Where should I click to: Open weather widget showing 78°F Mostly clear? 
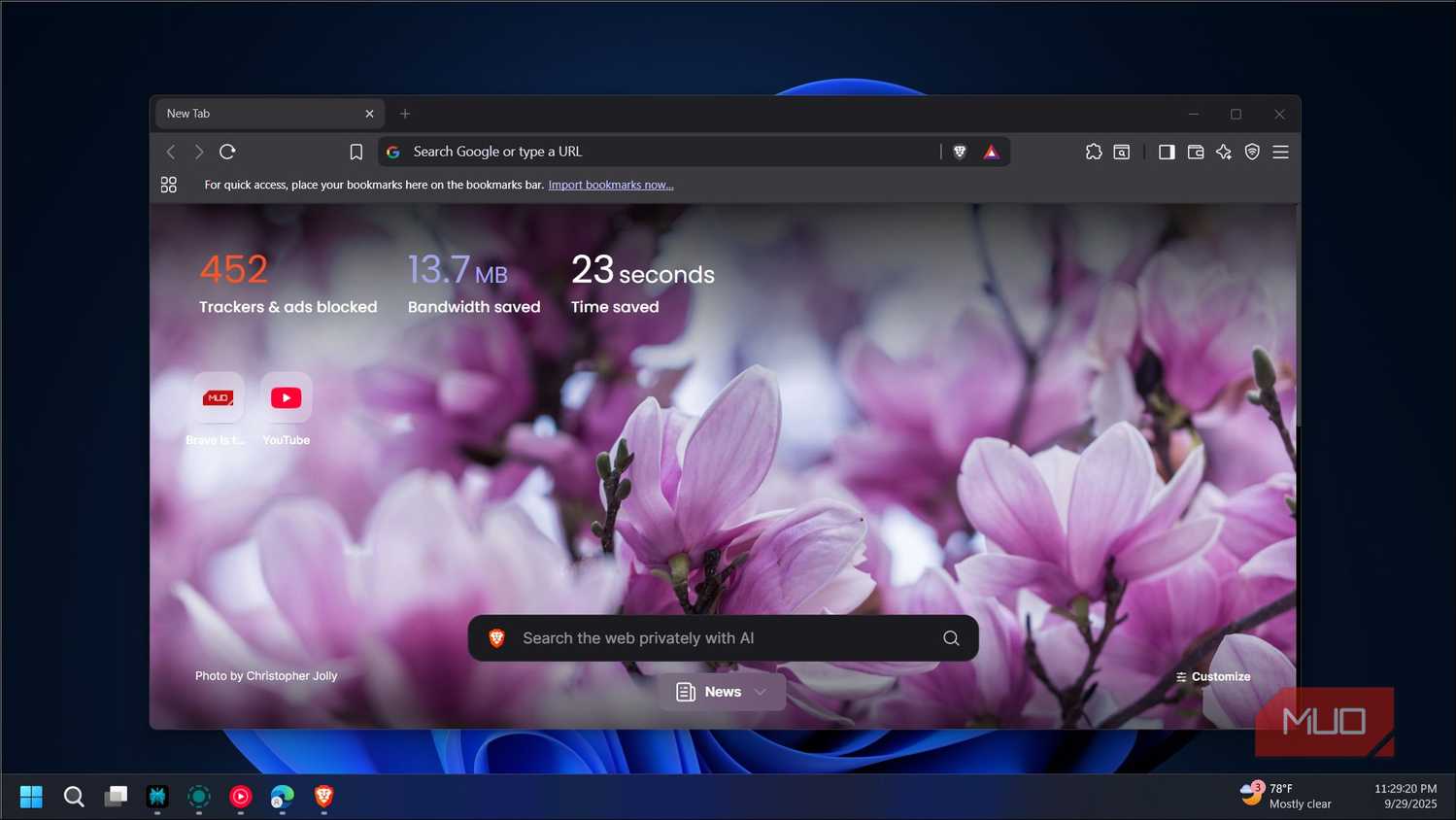click(x=1287, y=796)
